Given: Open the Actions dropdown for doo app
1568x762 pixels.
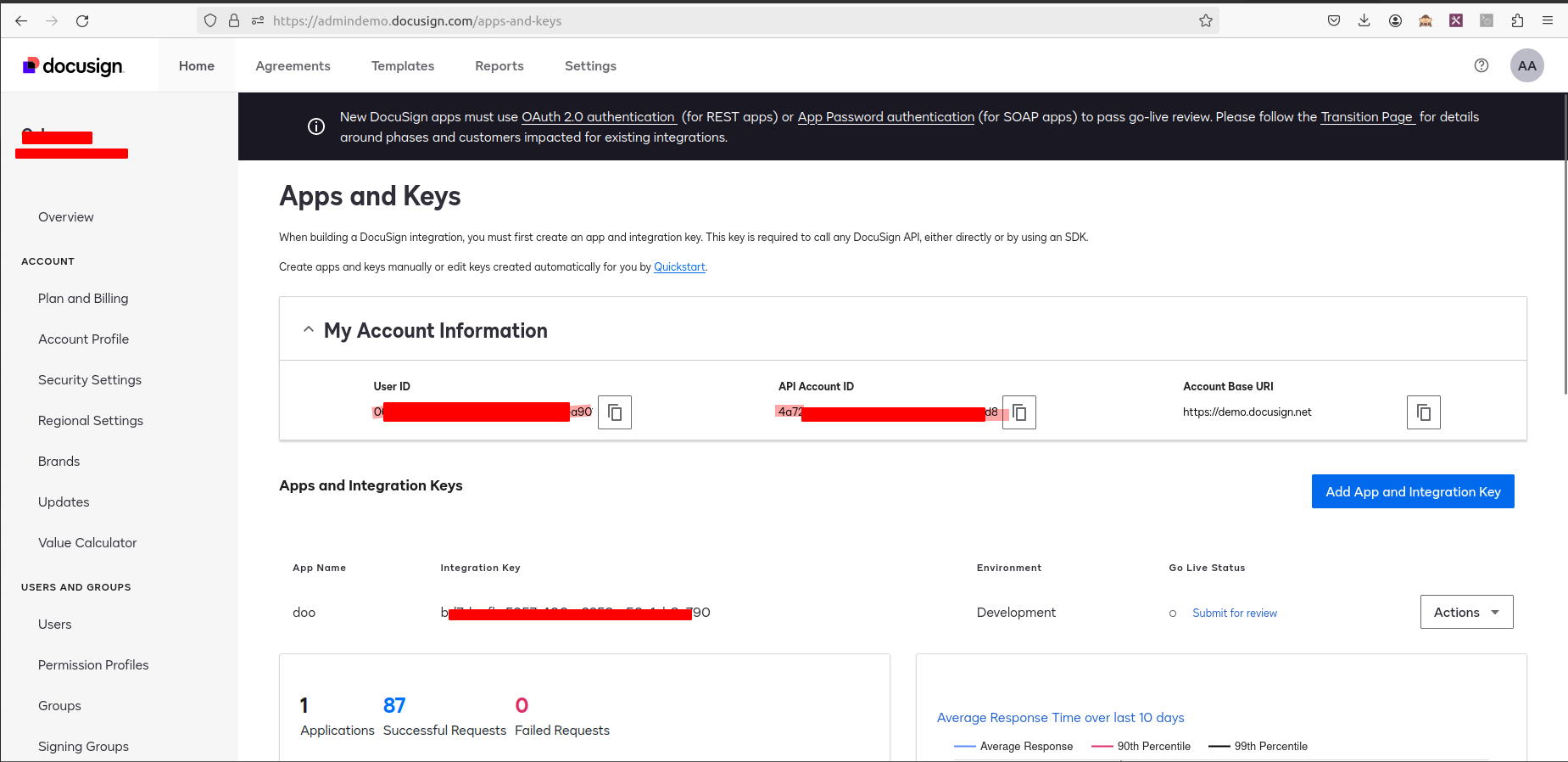Looking at the screenshot, I should (x=1467, y=612).
